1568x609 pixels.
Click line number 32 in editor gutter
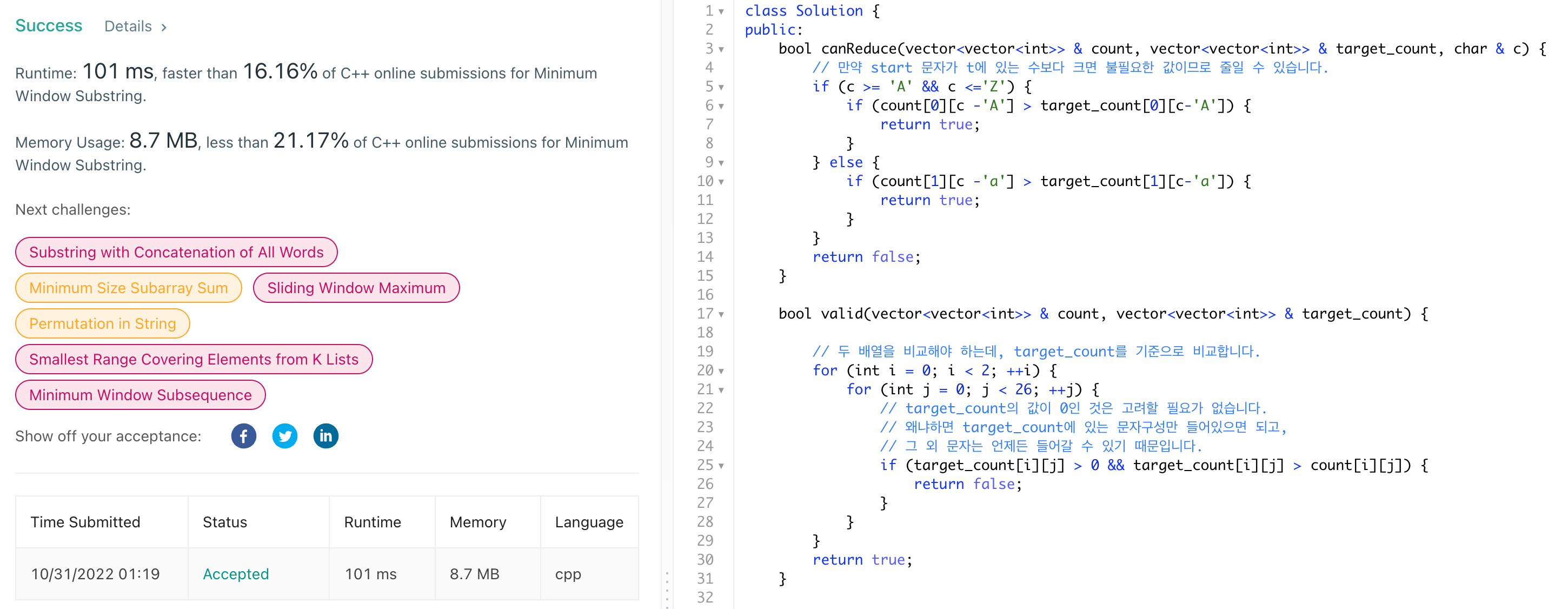click(705, 598)
